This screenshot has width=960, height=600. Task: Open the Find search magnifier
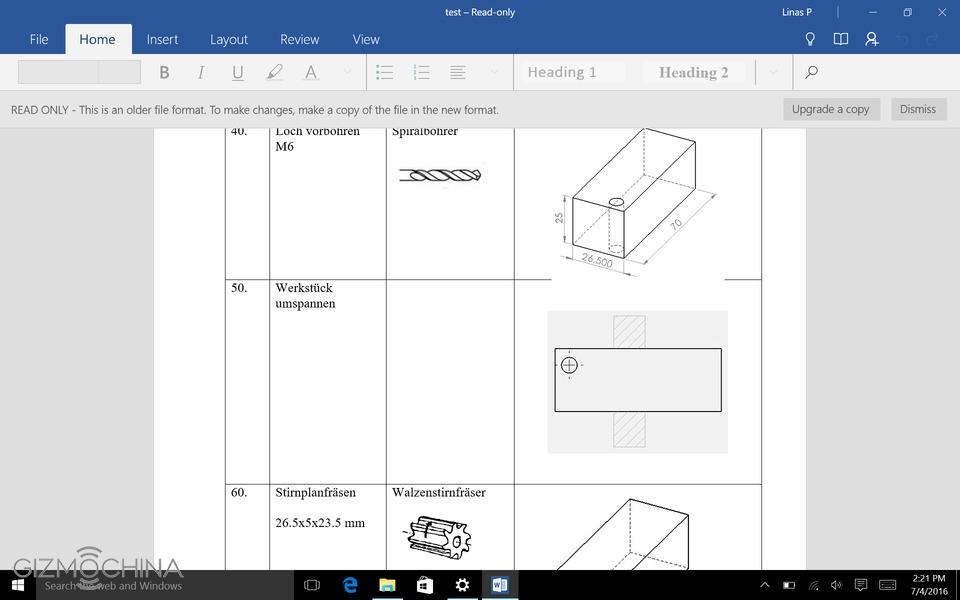coord(811,72)
